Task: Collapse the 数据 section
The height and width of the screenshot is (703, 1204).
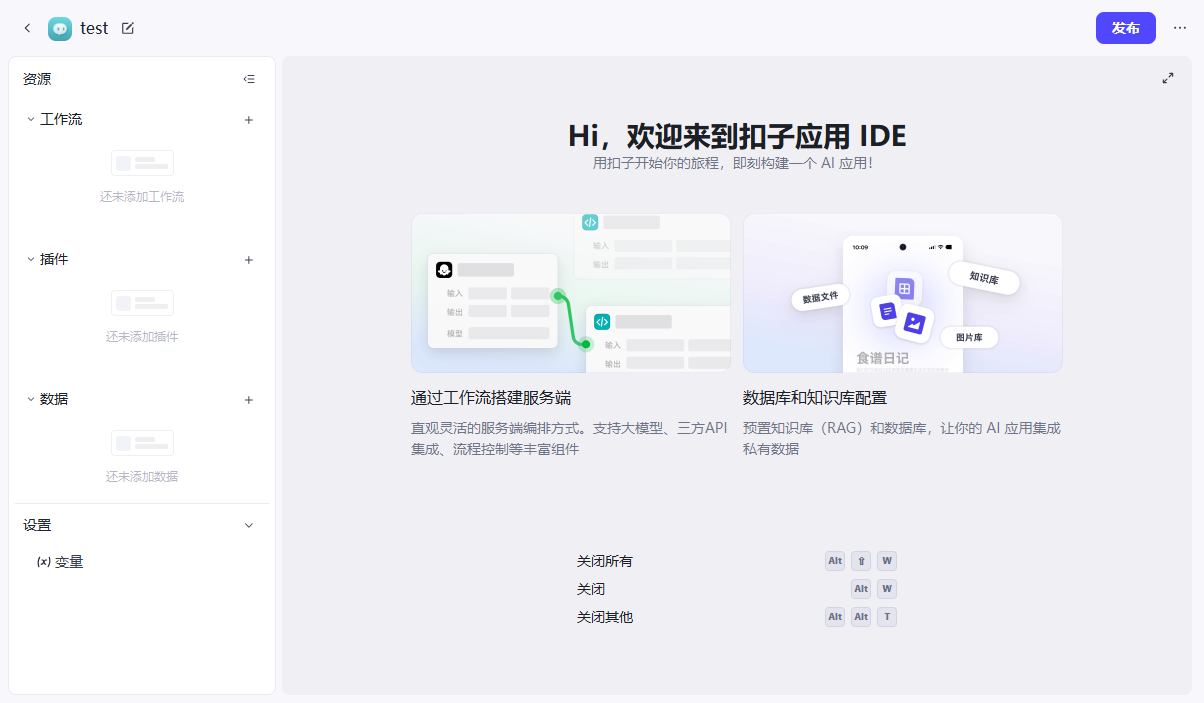Action: (28, 399)
